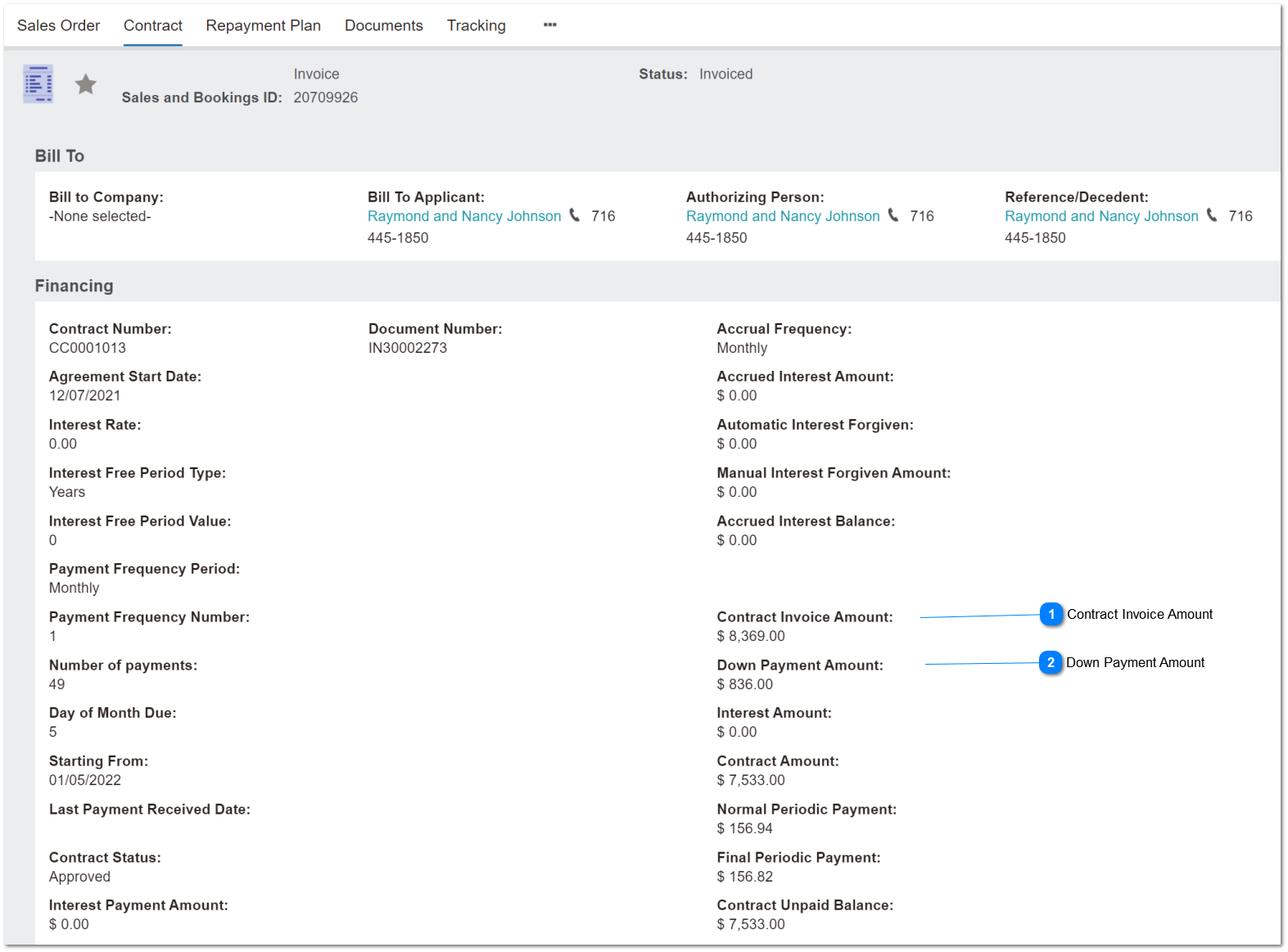The image size is (1288, 952).
Task: Open the Tracking tab
Action: tap(477, 25)
